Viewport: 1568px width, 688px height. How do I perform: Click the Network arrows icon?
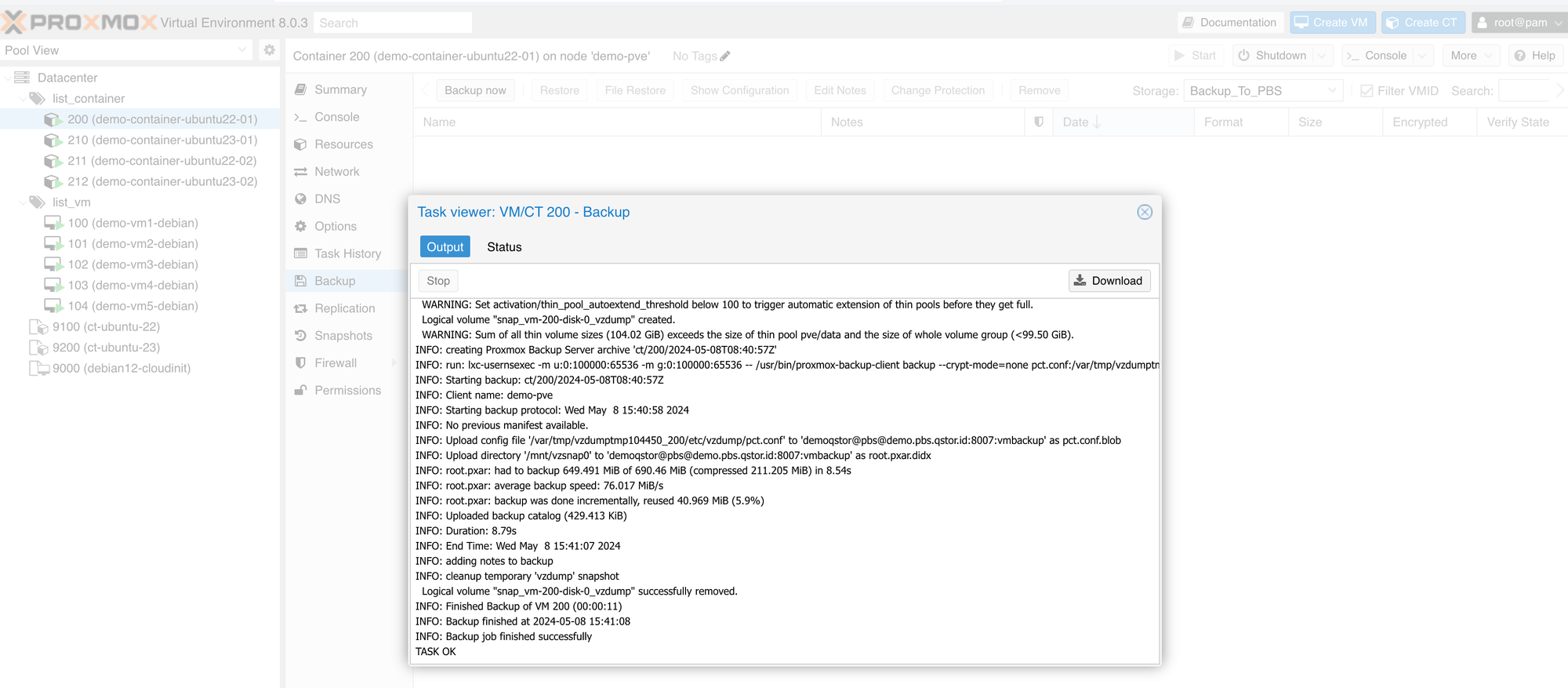300,172
